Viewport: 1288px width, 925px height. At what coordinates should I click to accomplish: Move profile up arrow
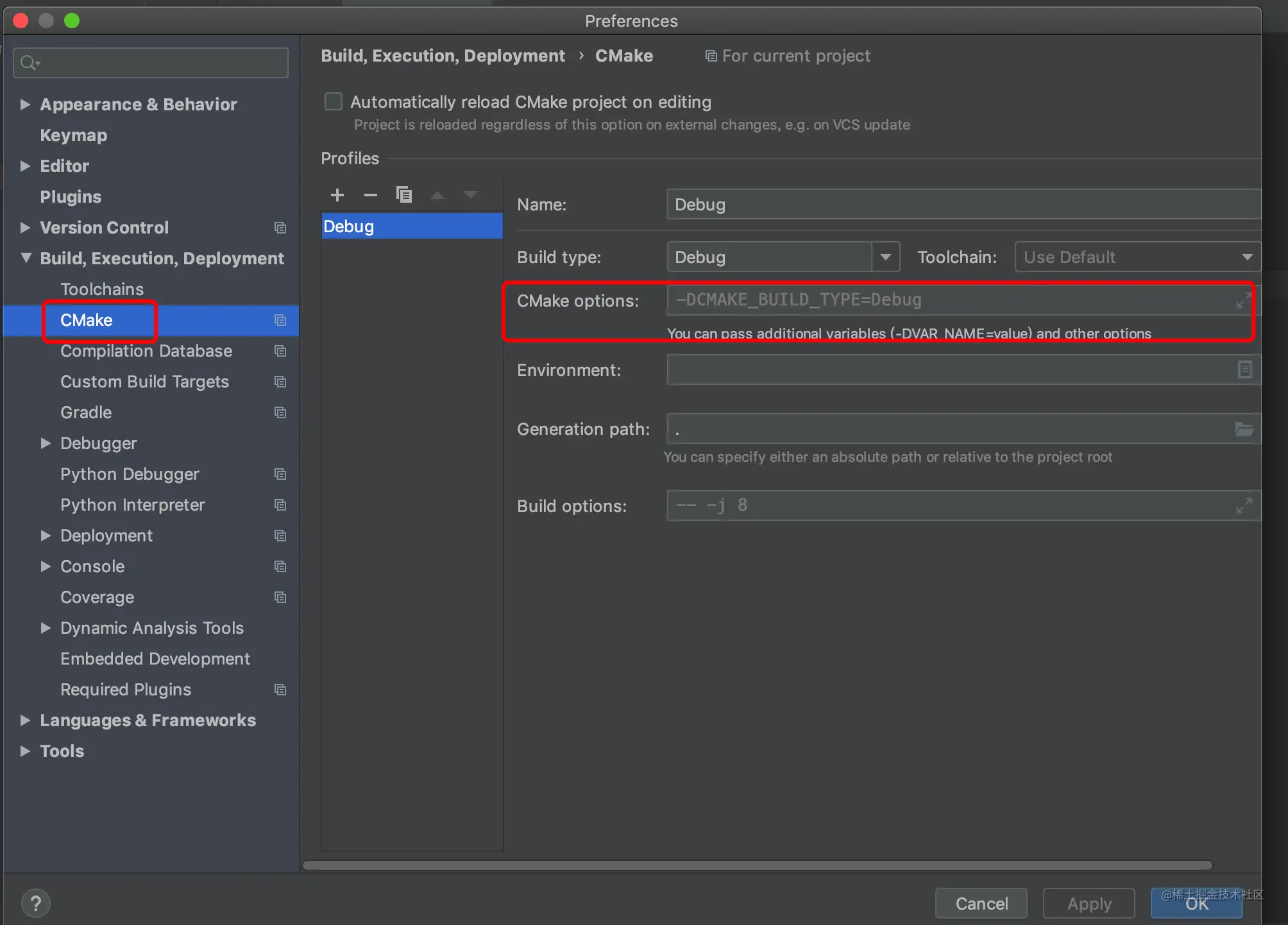pos(437,195)
